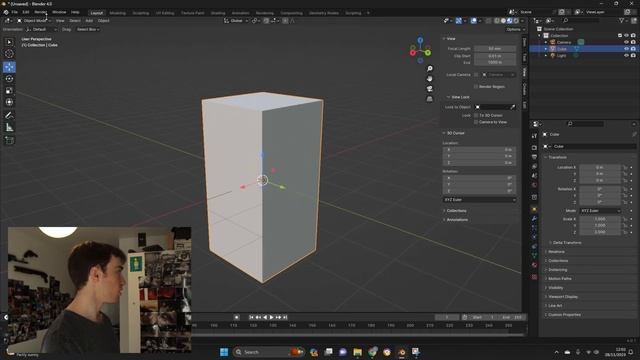Toggle Cube visibility eye in outliner
The height and width of the screenshot is (360, 640).
pos(626,49)
